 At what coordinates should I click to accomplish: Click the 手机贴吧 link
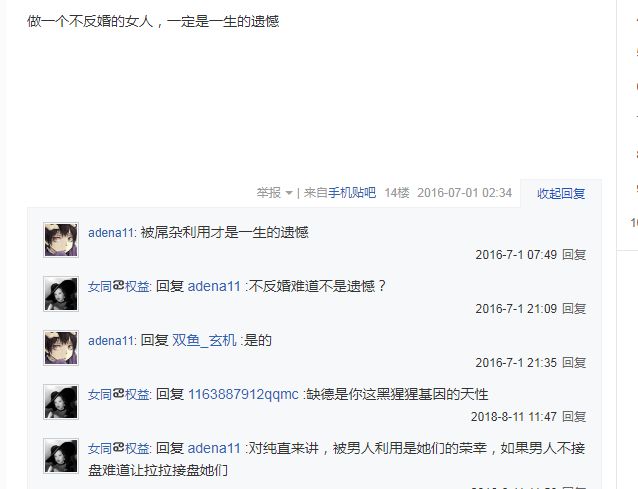tap(352, 192)
